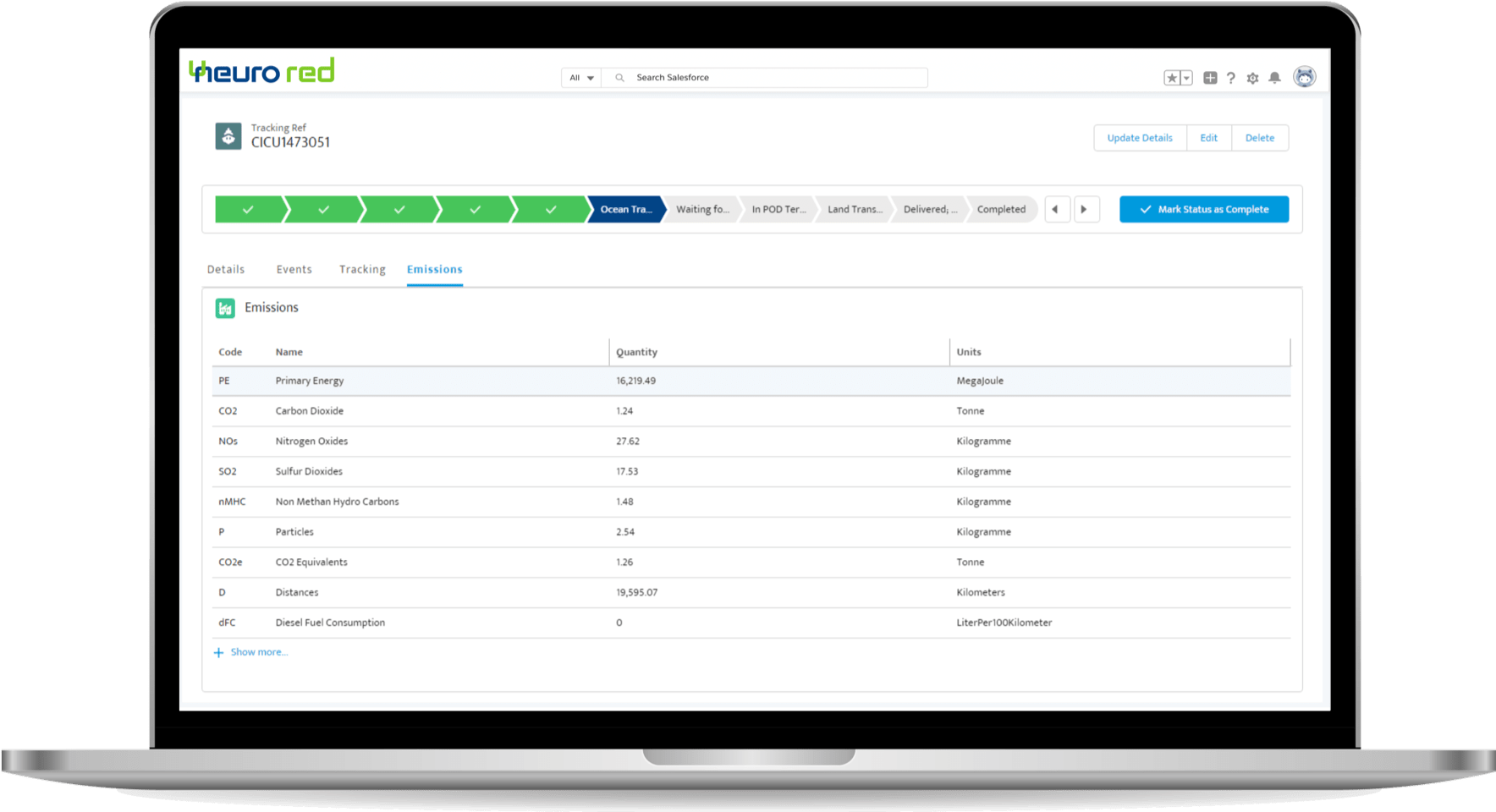Select the Ocean Transport stage chevron
This screenshot has height=812, width=1496.
click(624, 209)
